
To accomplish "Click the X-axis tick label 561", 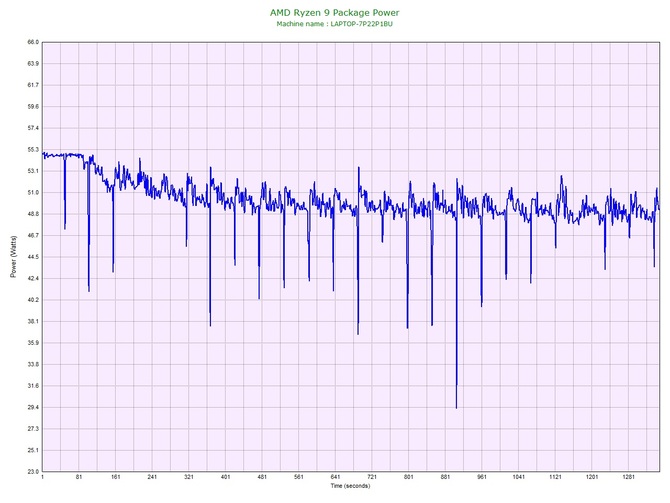I will tap(299, 477).
